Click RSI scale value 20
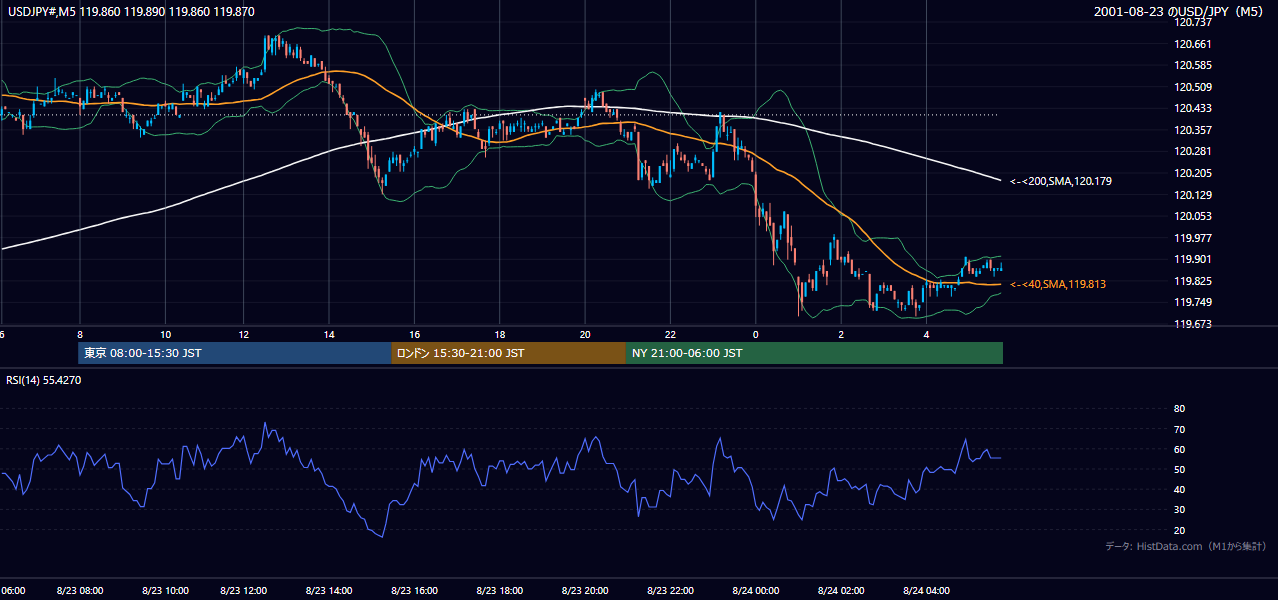The image size is (1278, 600). [1179, 530]
